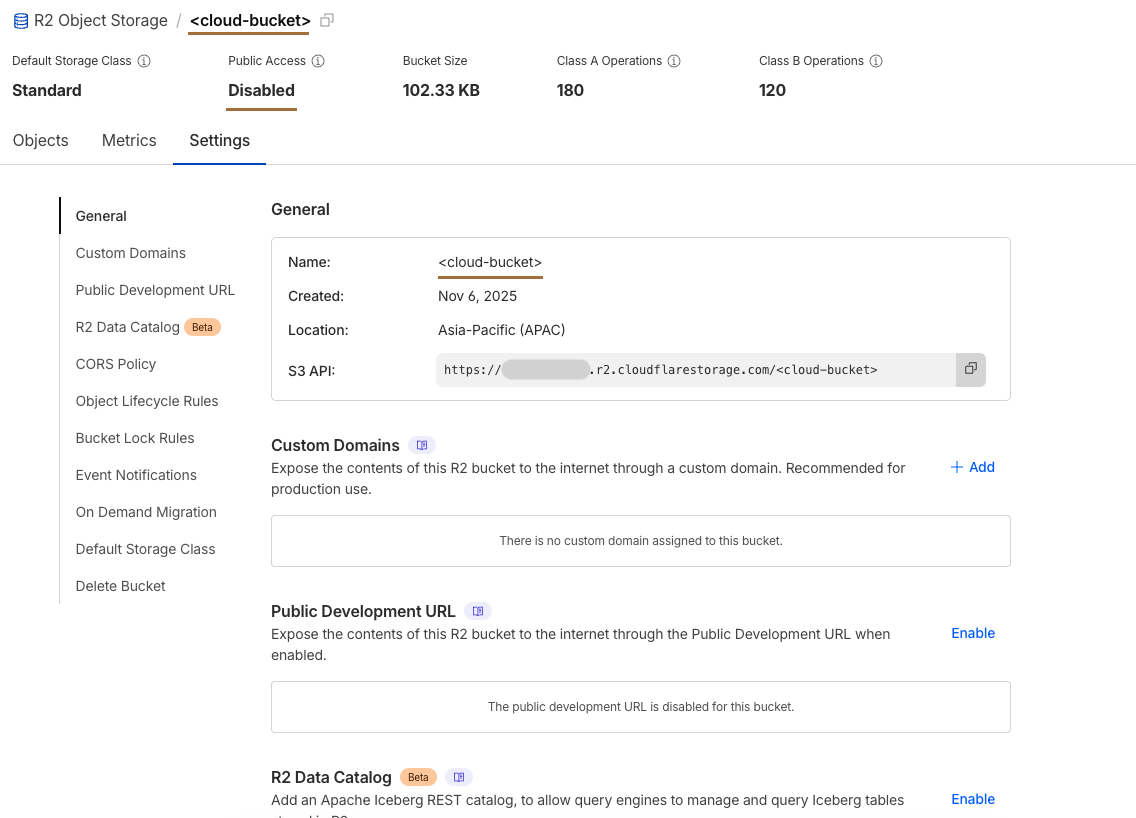
Task: Click the S3 API URL field
Action: (690, 369)
